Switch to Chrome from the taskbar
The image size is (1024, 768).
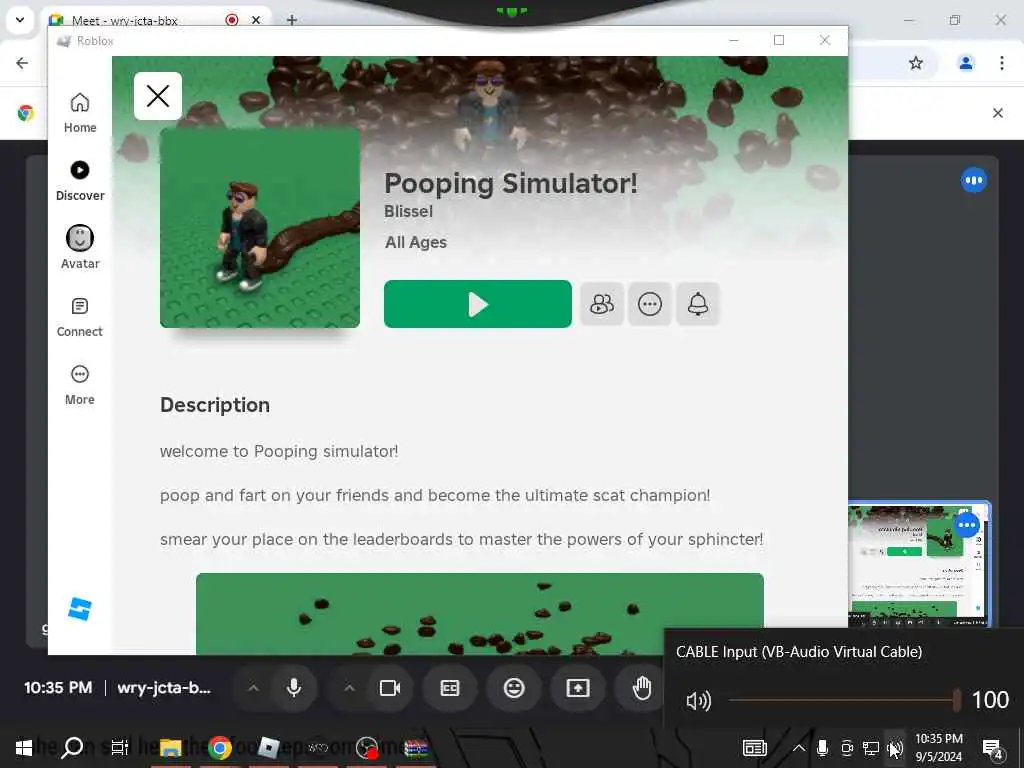click(x=220, y=748)
